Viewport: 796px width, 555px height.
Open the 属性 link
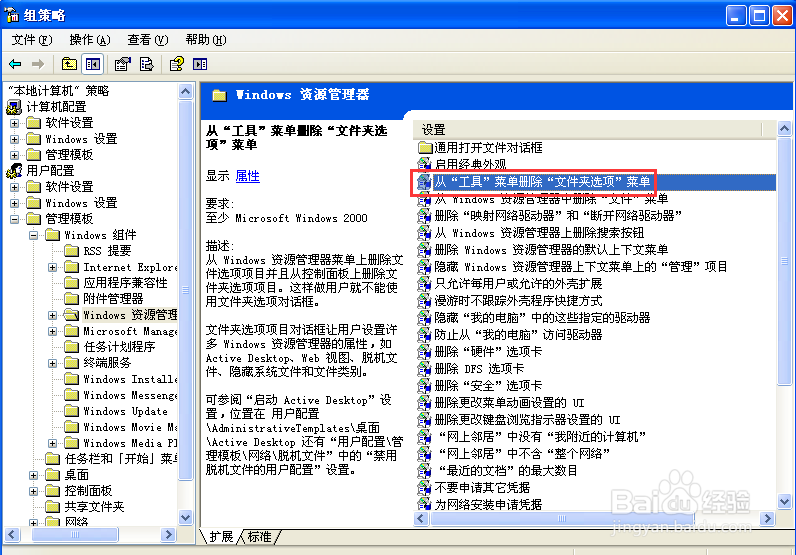[248, 176]
